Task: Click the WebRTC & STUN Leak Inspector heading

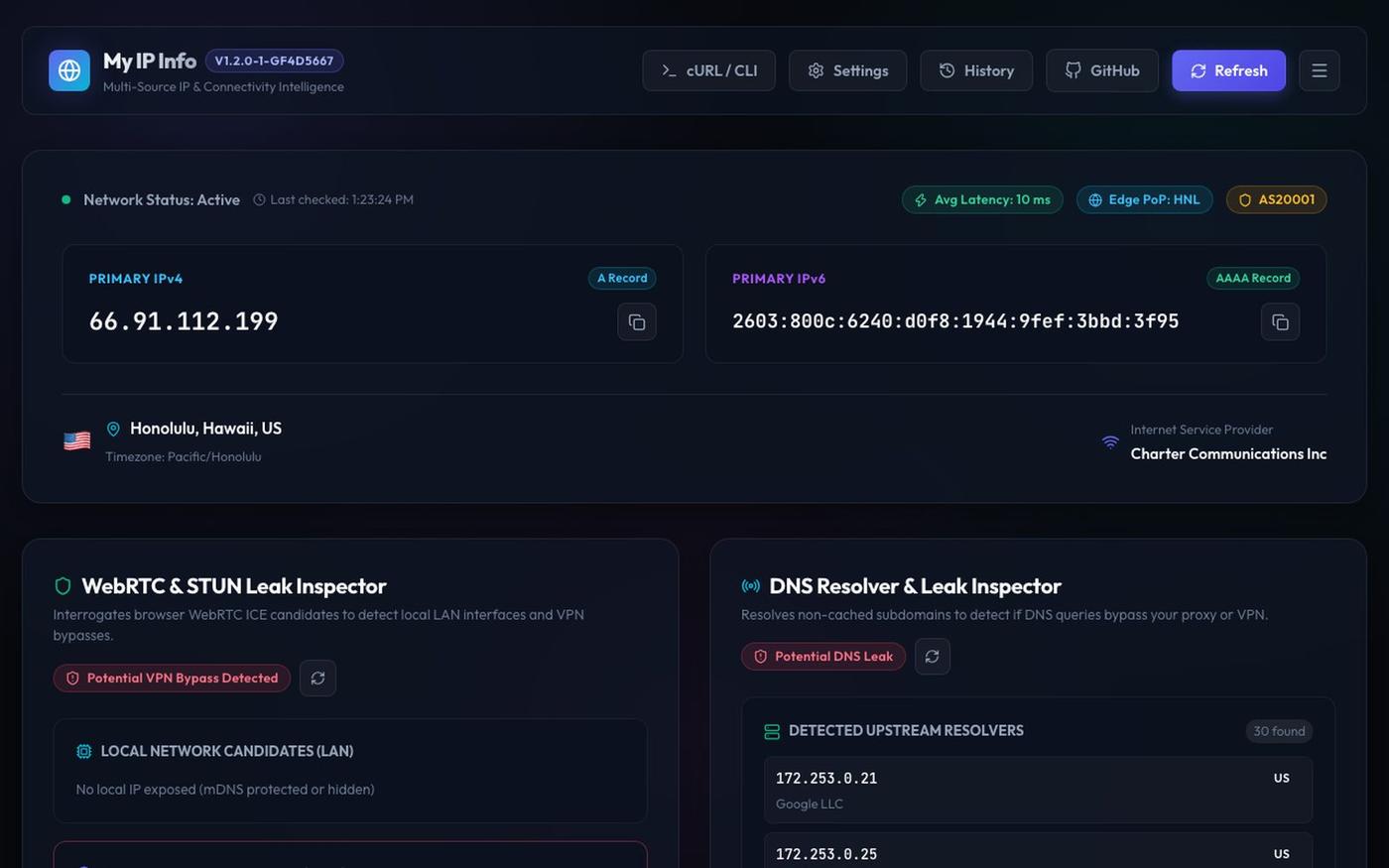Action: pos(234,586)
